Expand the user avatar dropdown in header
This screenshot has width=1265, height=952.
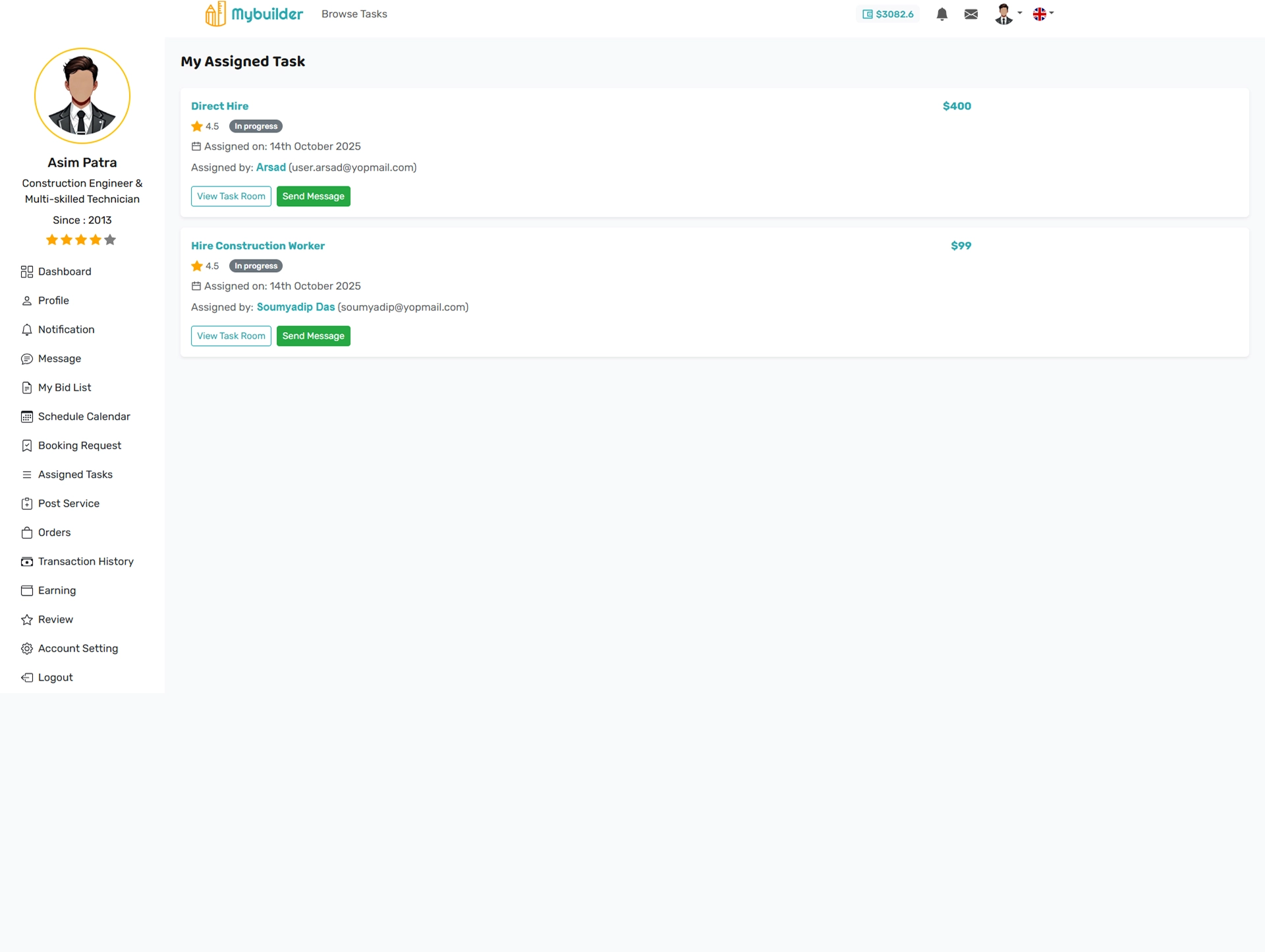click(x=1007, y=14)
